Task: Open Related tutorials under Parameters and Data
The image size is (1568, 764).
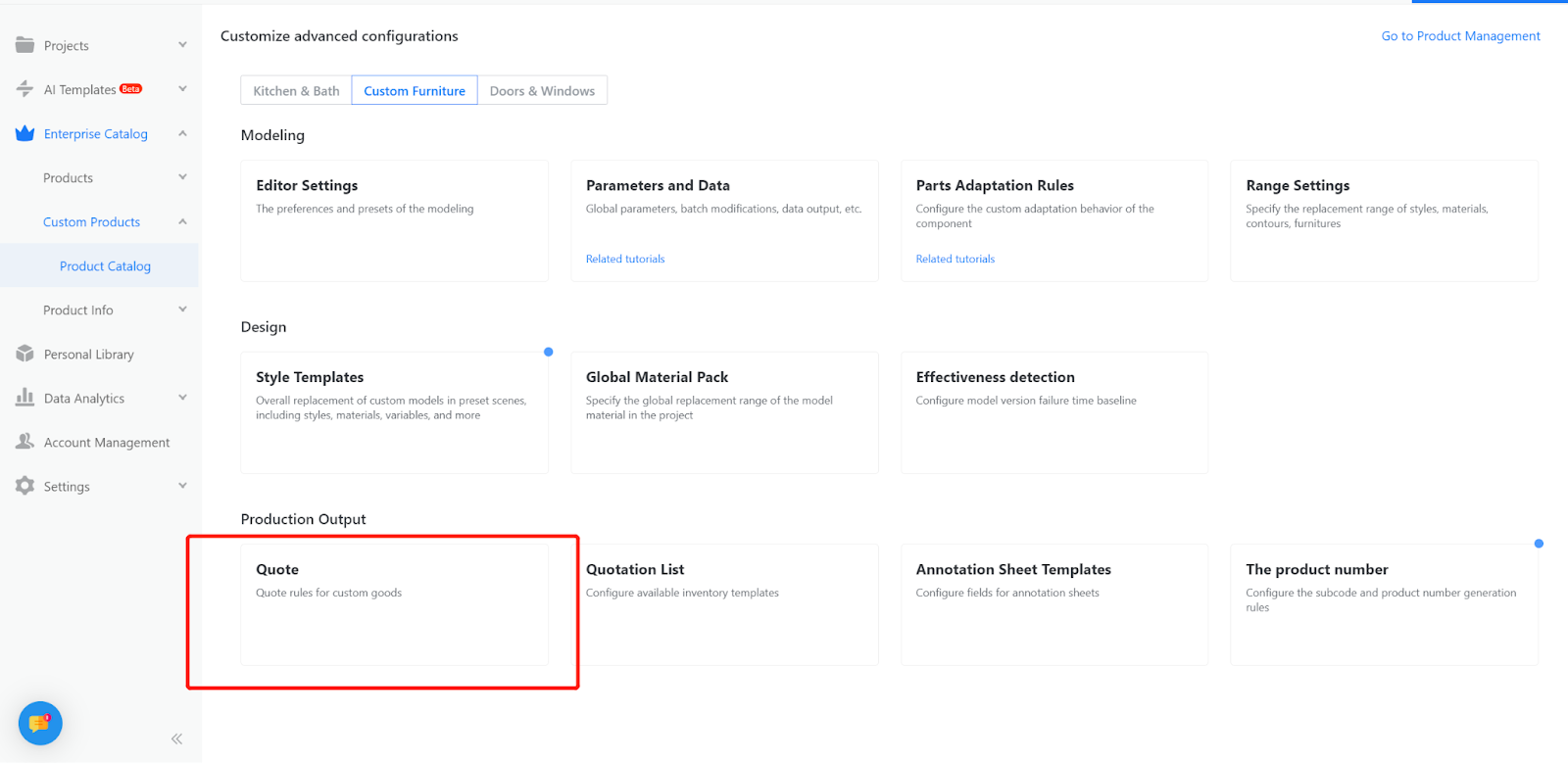Action: click(x=625, y=260)
